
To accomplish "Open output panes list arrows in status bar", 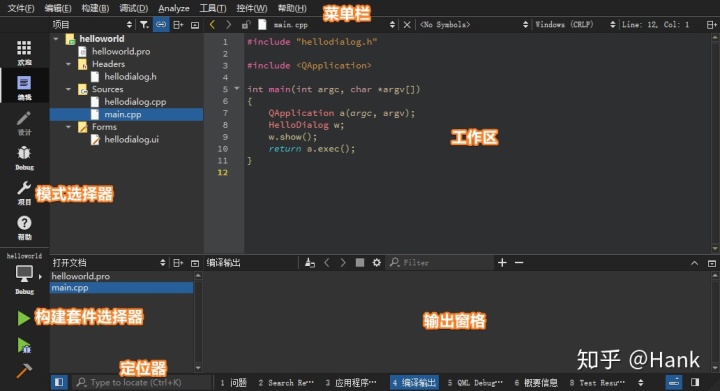I will click(x=641, y=382).
